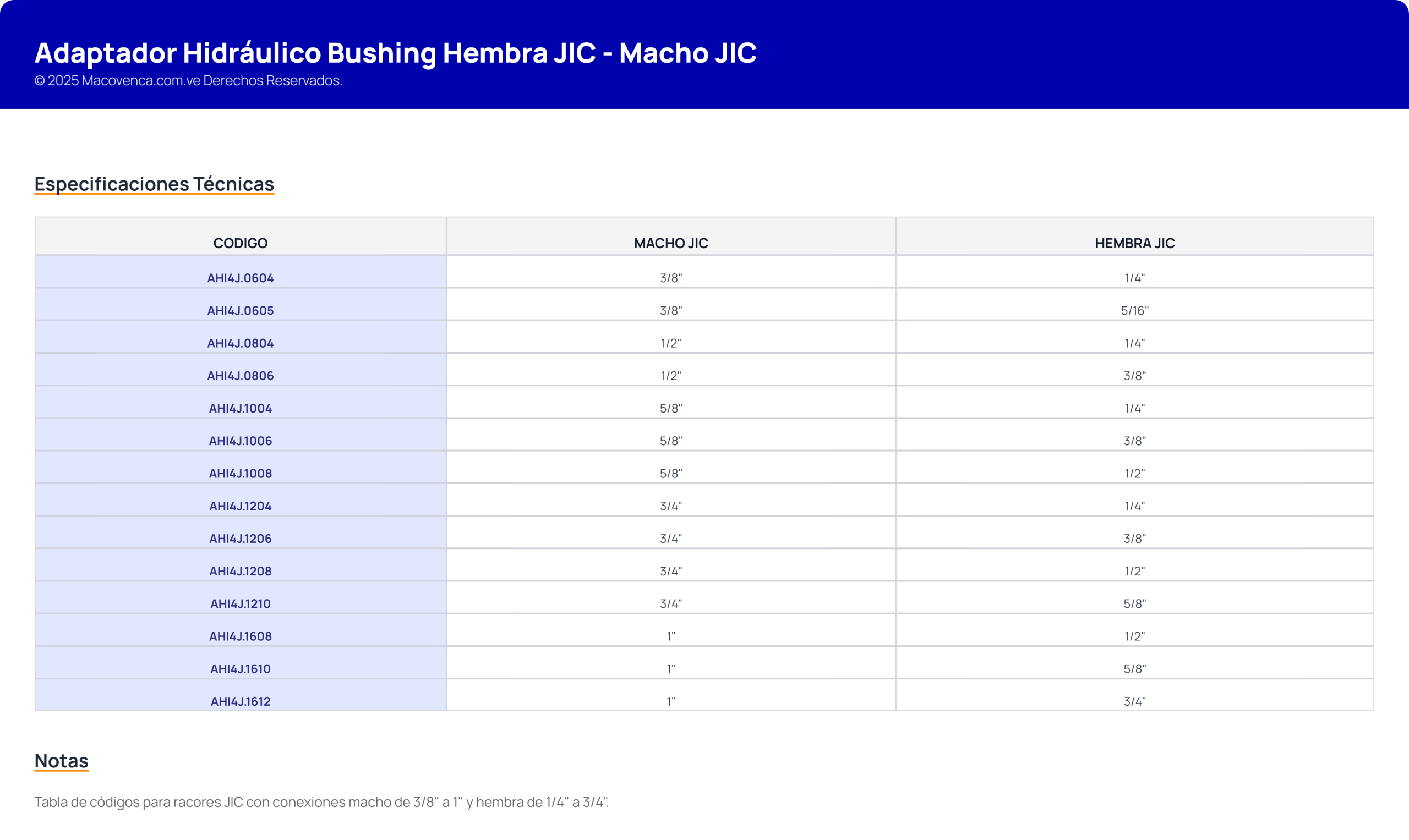Select the AHI4J.0804 code cell
The width and height of the screenshot is (1409, 840).
point(240,343)
